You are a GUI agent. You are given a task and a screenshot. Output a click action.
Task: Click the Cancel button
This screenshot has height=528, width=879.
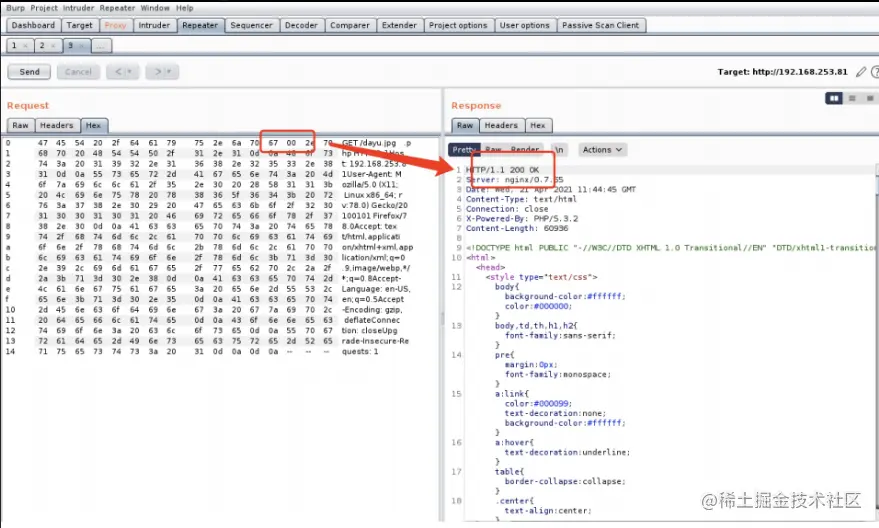(78, 72)
